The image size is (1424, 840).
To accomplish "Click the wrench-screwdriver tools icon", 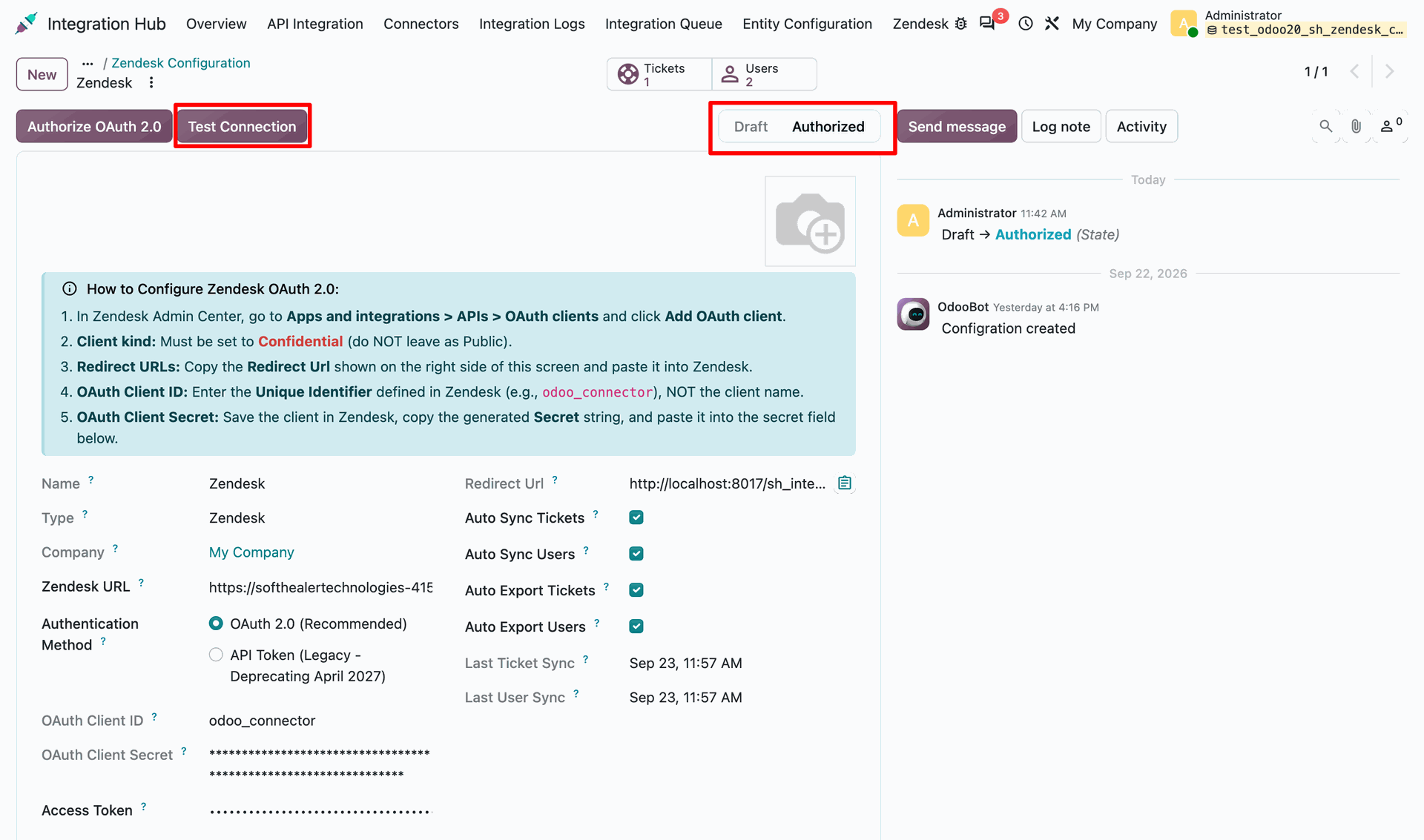I will (x=1052, y=24).
